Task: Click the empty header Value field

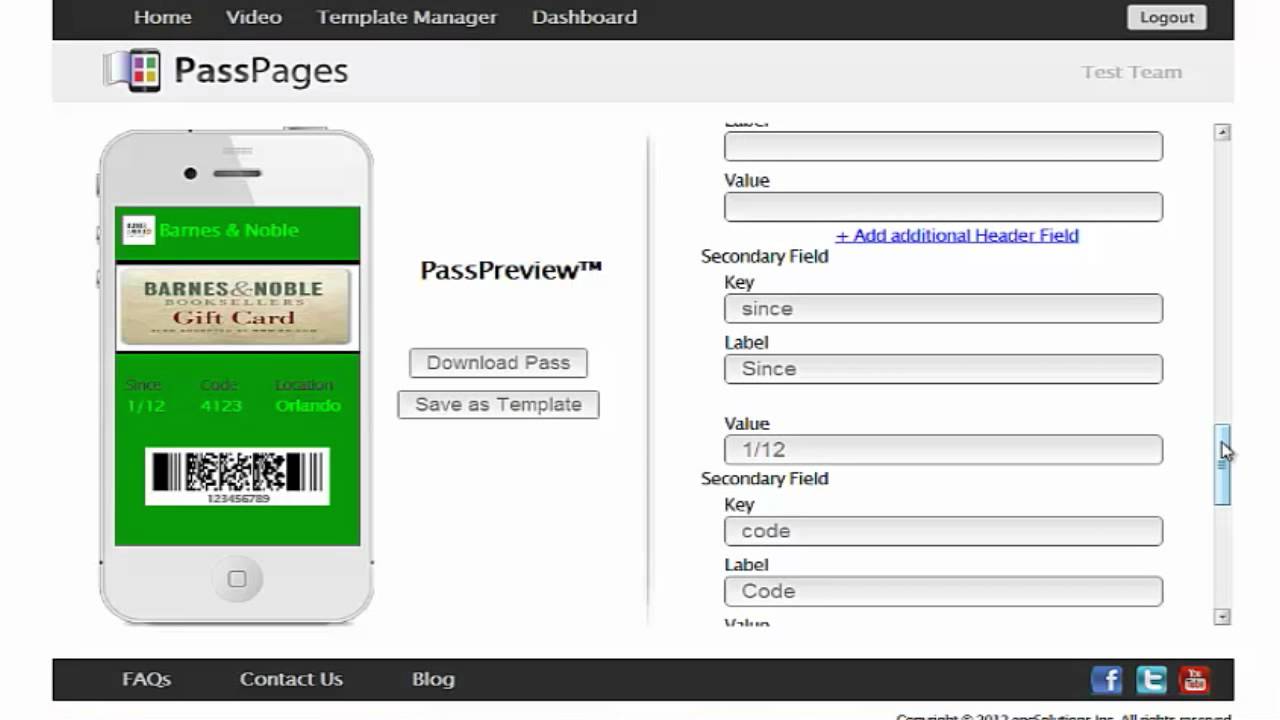Action: click(943, 207)
